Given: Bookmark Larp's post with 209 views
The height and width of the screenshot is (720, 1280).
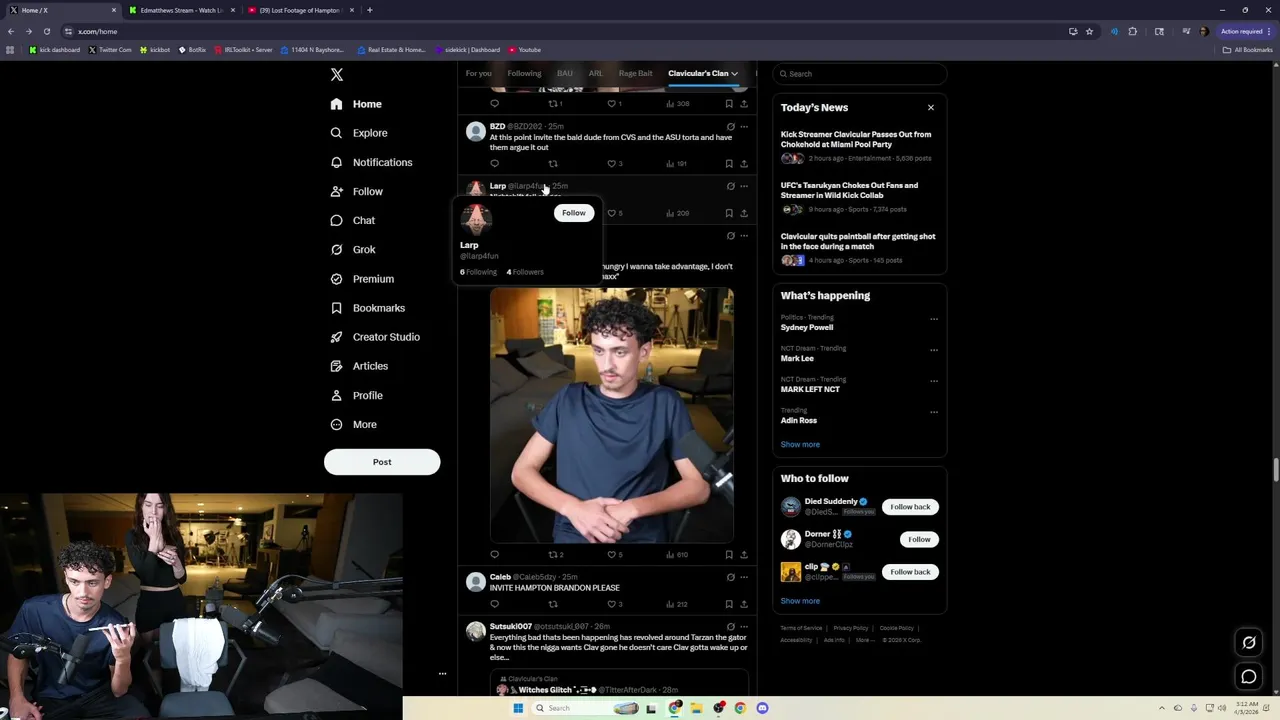Looking at the screenshot, I should point(729,213).
